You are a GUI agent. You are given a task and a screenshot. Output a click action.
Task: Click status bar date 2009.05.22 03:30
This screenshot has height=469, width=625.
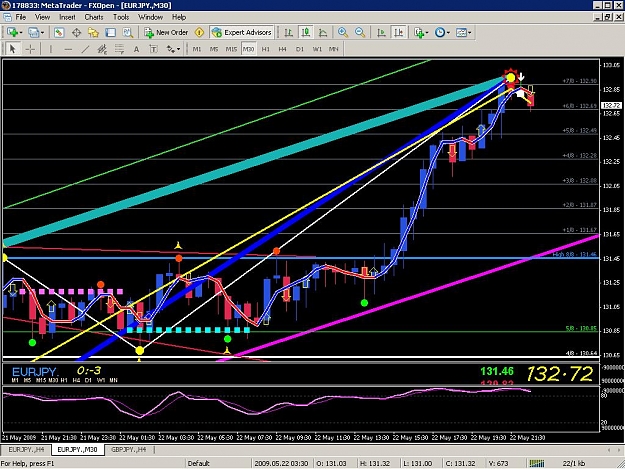281,463
